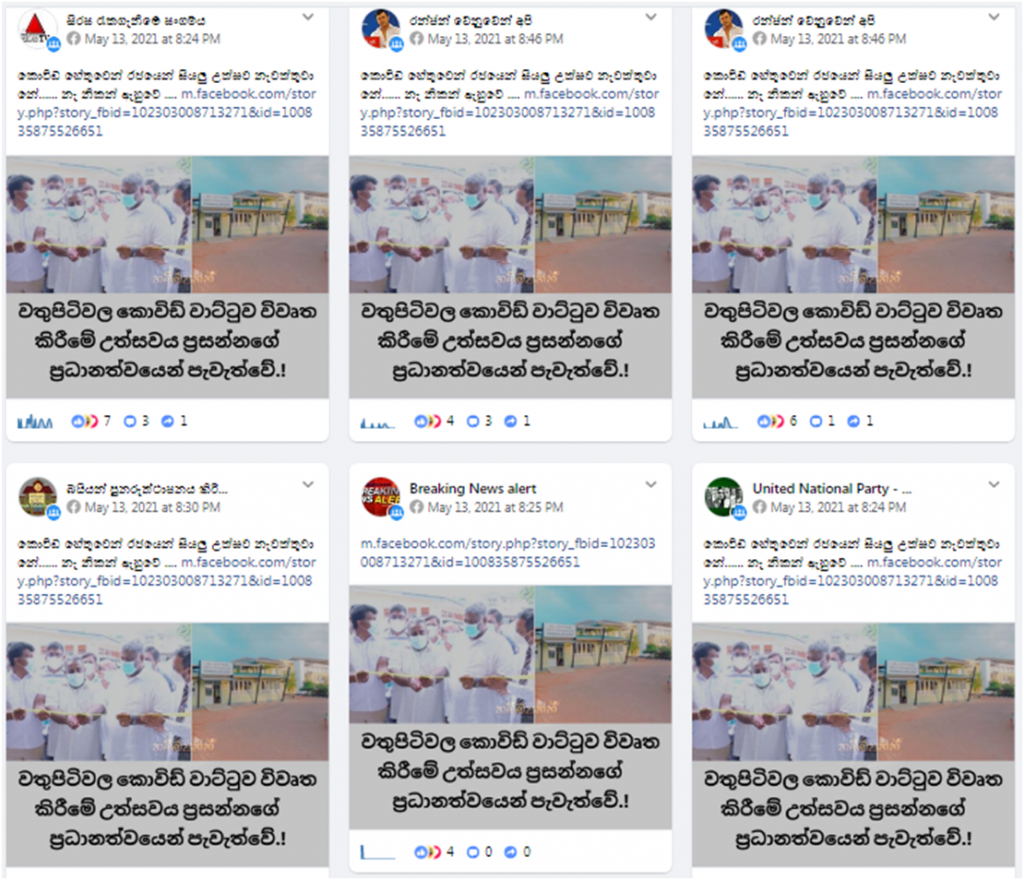Click the May 13, 2021 at 8:25 PM timestamp
Image resolution: width=1024 pixels, height=880 pixels.
[x=495, y=507]
